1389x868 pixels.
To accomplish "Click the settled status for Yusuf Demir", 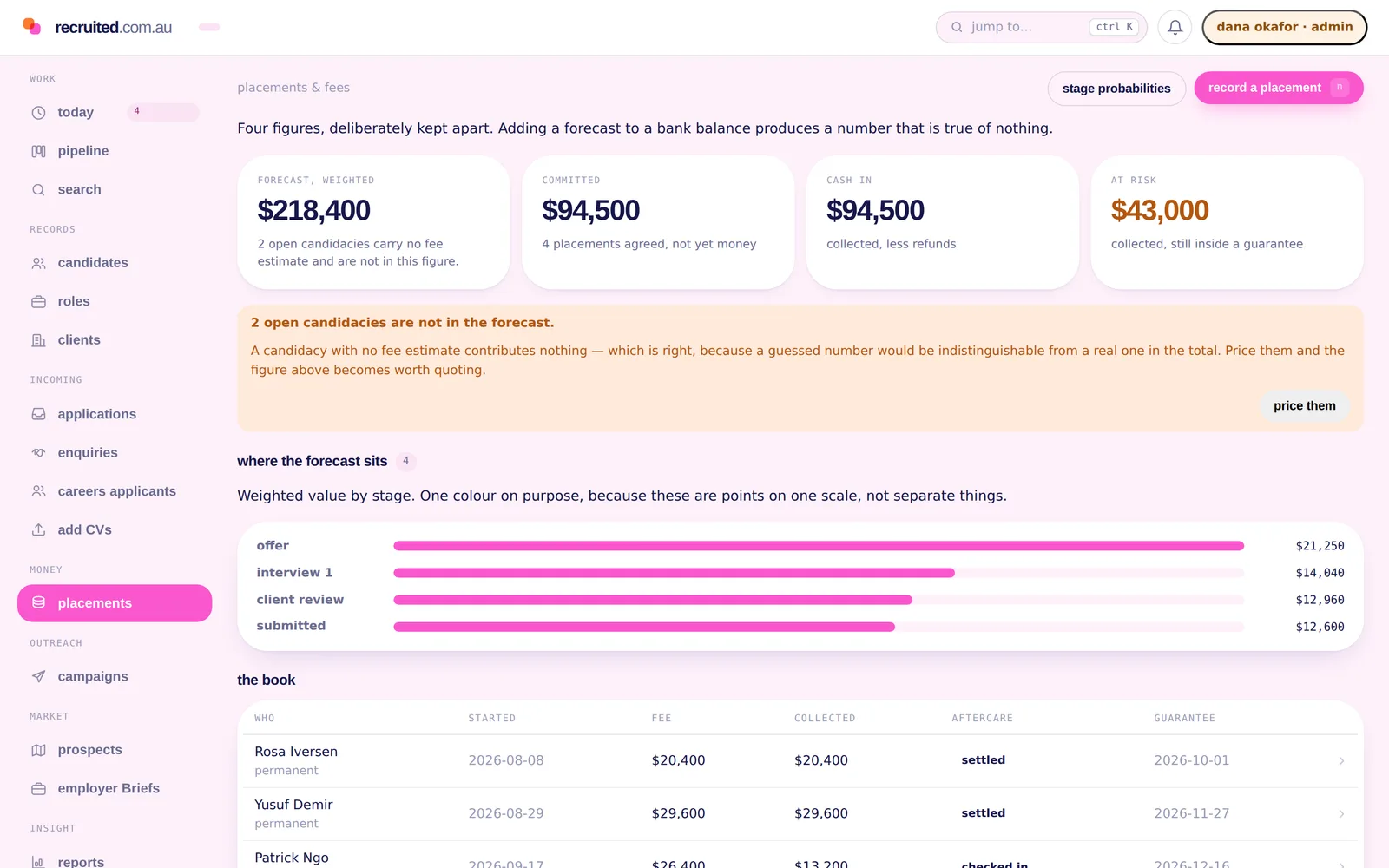I will tap(983, 813).
